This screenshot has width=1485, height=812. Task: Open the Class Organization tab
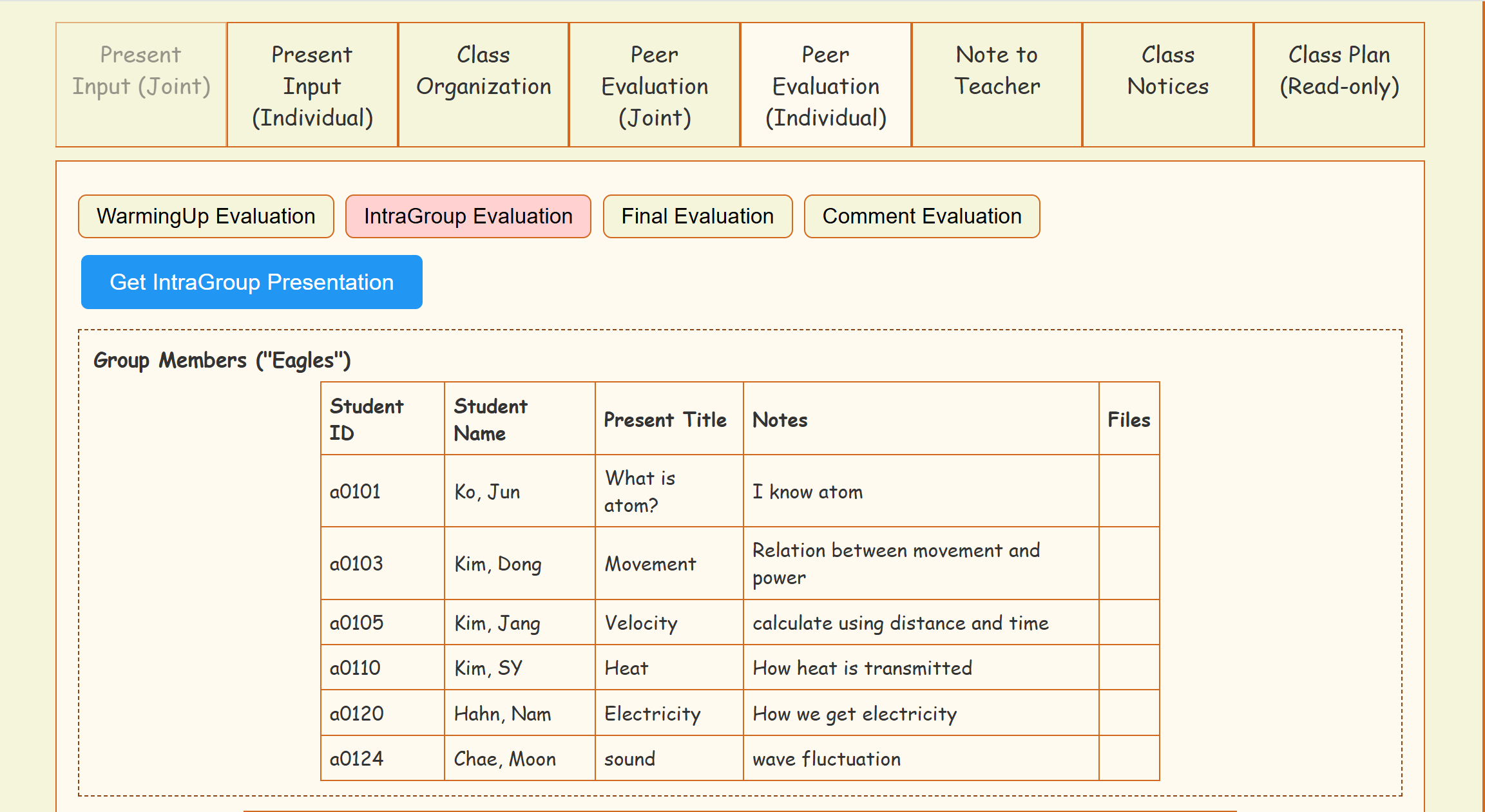point(483,84)
